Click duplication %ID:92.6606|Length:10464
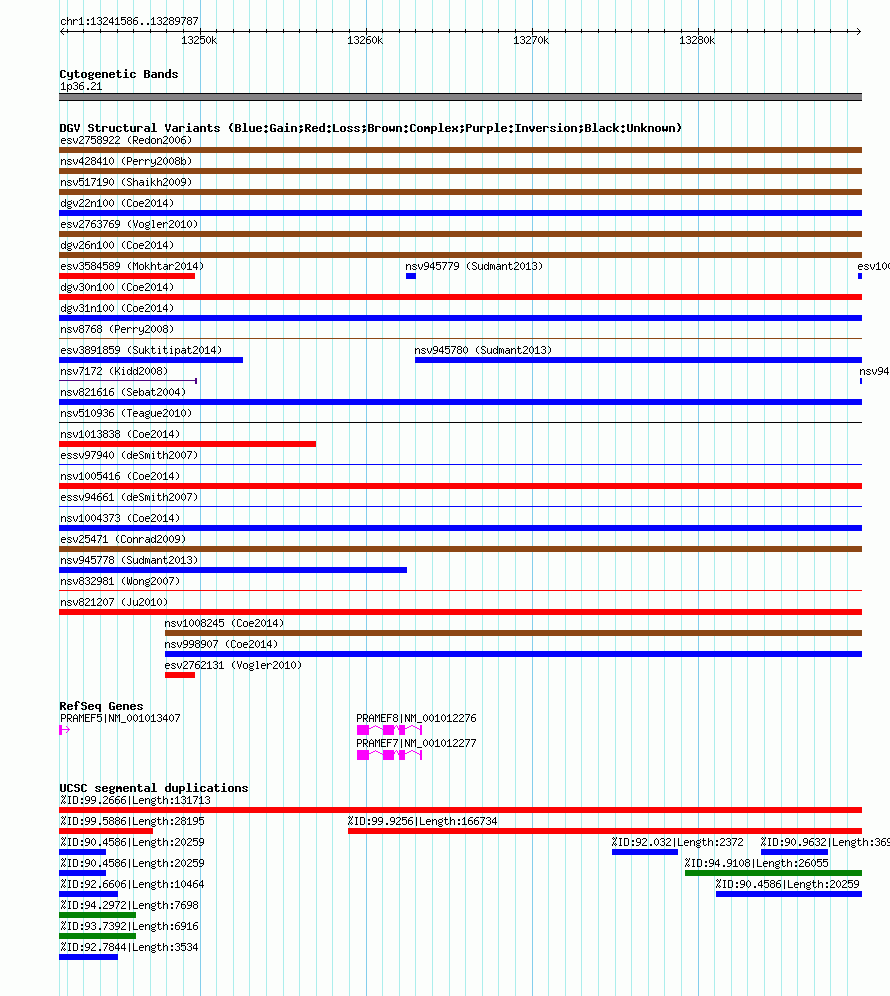This screenshot has height=996, width=890. click(x=132, y=884)
